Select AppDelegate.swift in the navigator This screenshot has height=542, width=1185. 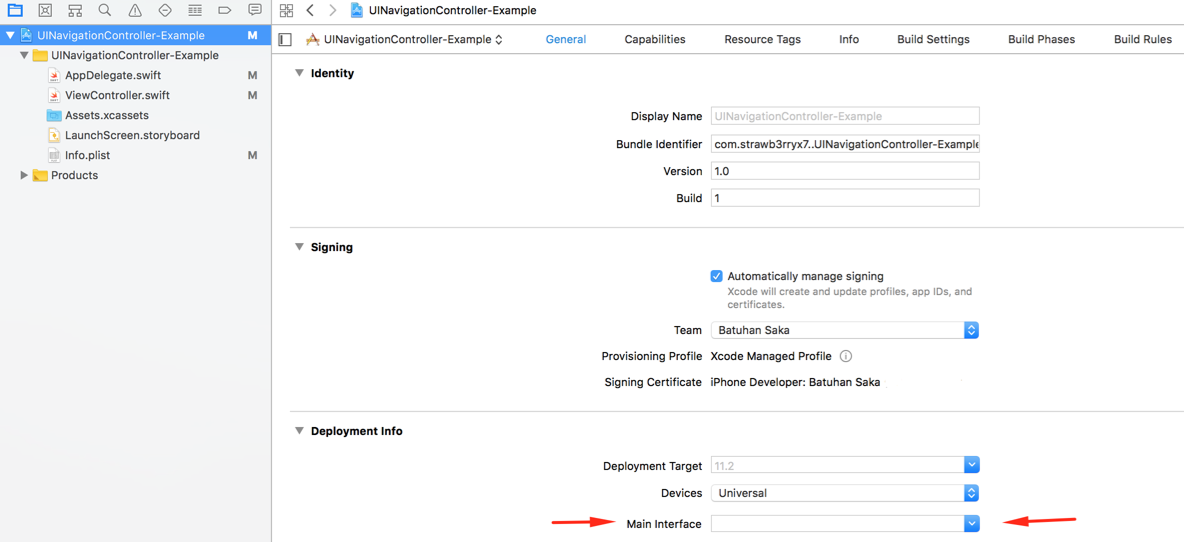[x=113, y=75]
